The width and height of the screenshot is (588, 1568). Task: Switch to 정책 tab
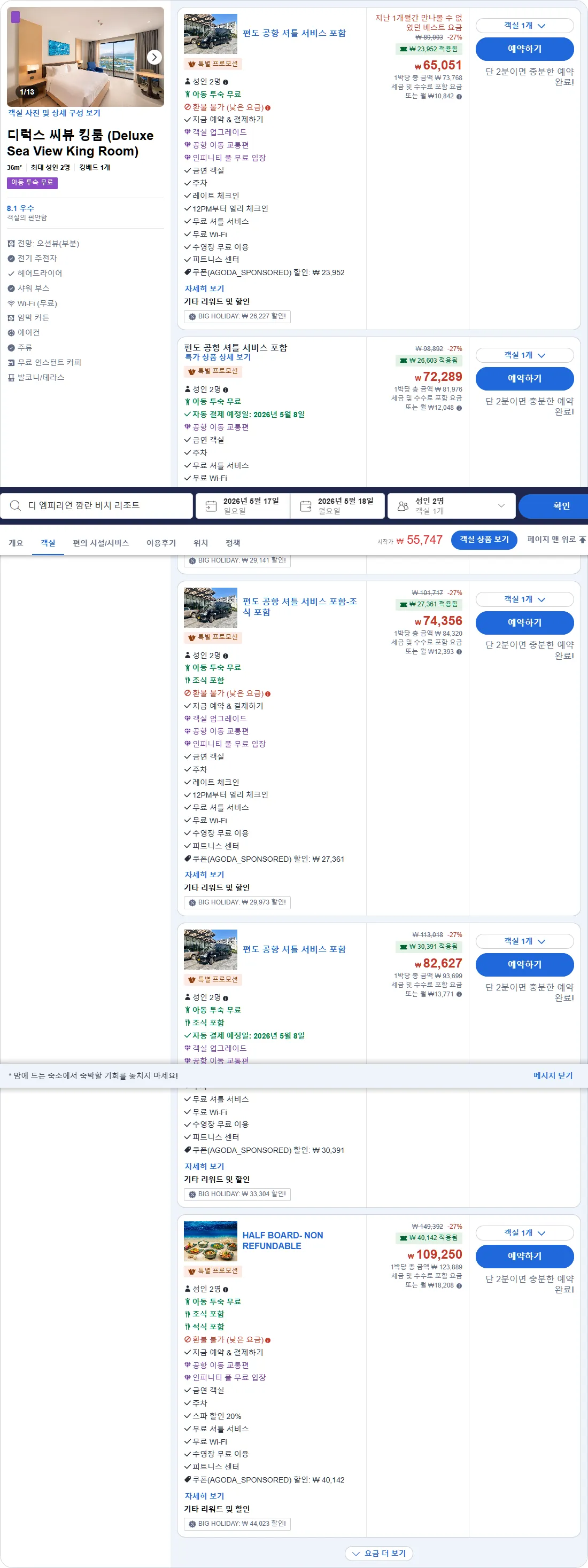[x=233, y=543]
